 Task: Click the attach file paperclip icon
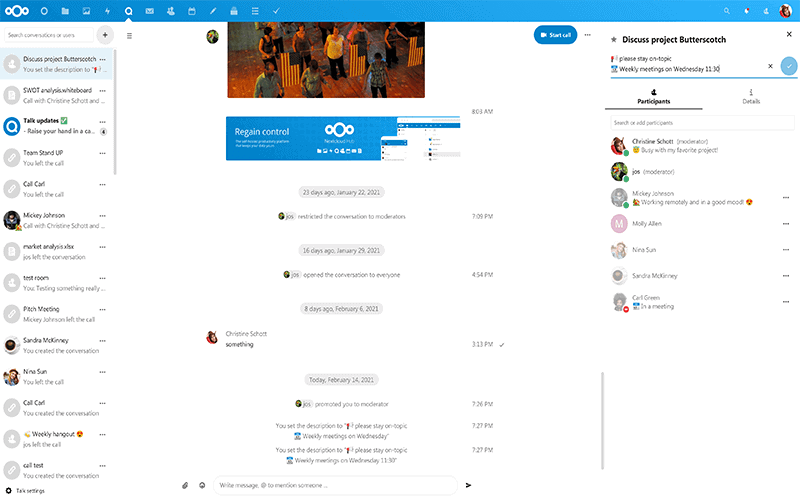coord(185,485)
